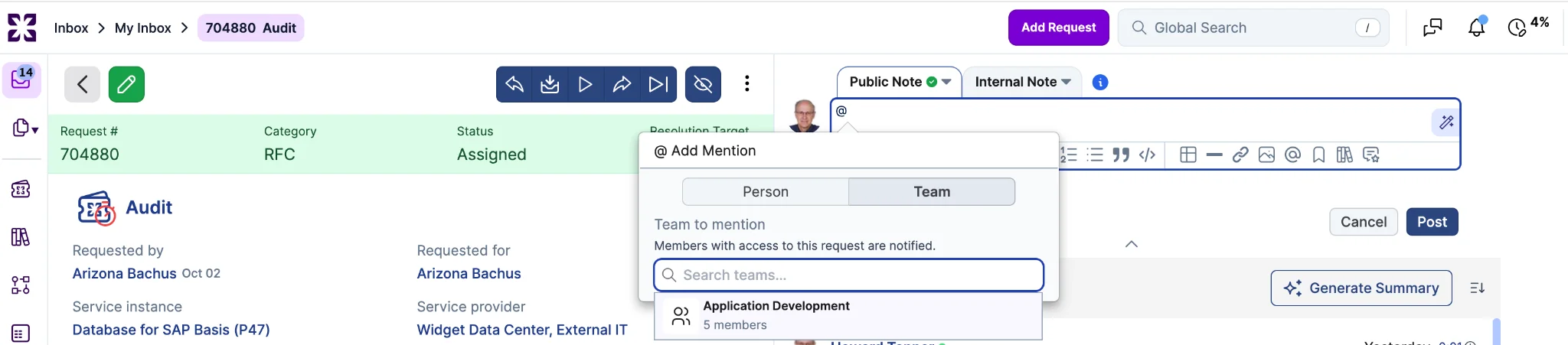Expand the copy documents dropdown in the sidebar
This screenshot has width=1568, height=345.
(x=25, y=129)
